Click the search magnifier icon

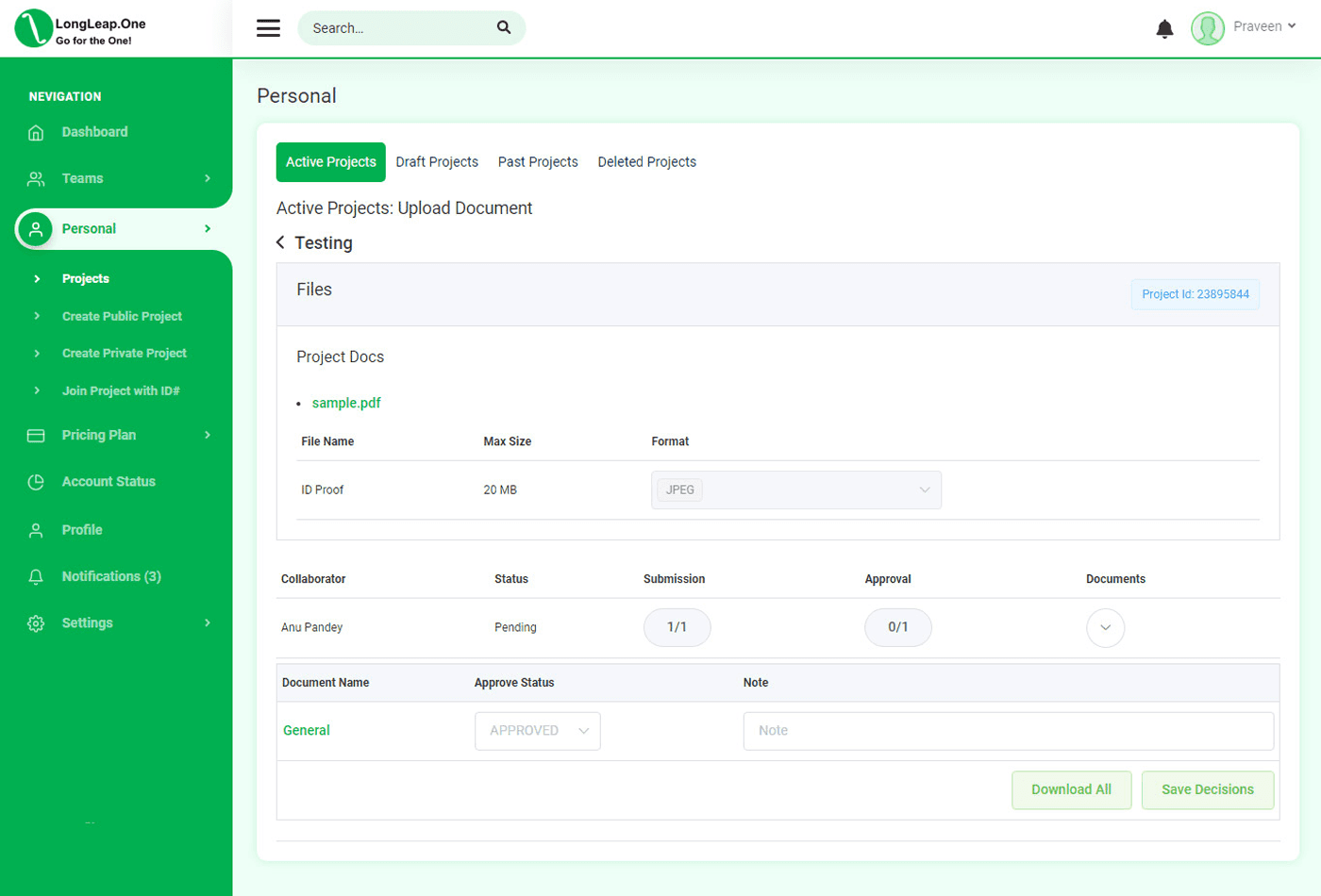(x=504, y=27)
